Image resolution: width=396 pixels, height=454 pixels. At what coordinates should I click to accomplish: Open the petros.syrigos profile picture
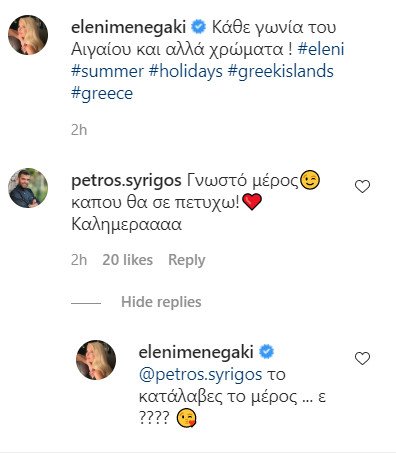pyautogui.click(x=28, y=188)
